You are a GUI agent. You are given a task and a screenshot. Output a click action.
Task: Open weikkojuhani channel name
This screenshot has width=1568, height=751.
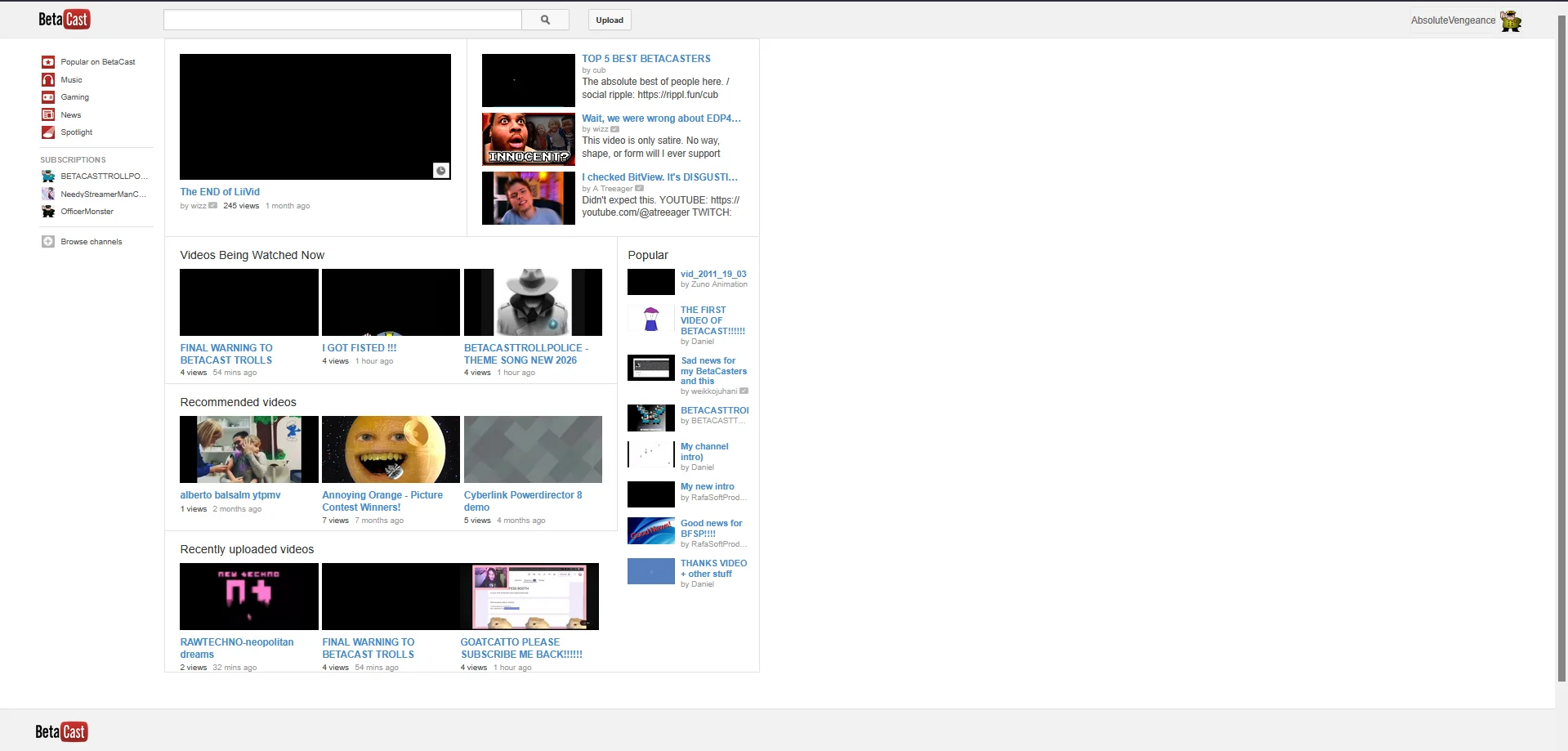(x=714, y=391)
